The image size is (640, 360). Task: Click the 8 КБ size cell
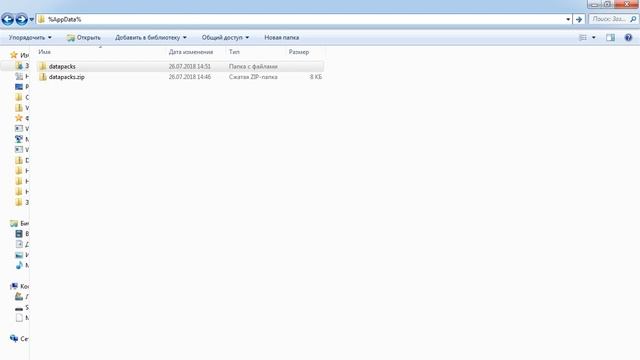coord(316,77)
